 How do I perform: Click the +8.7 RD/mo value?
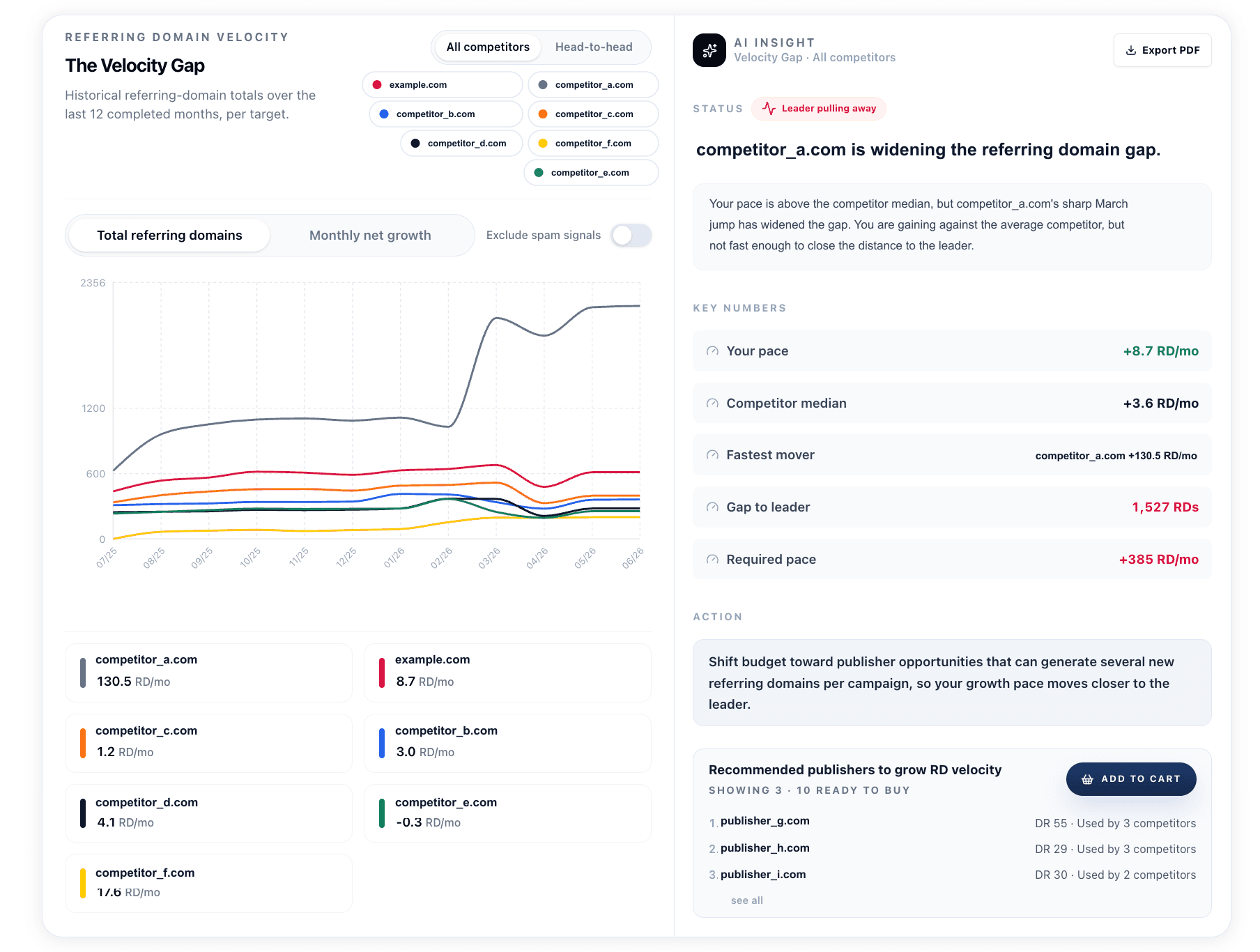click(x=1160, y=351)
